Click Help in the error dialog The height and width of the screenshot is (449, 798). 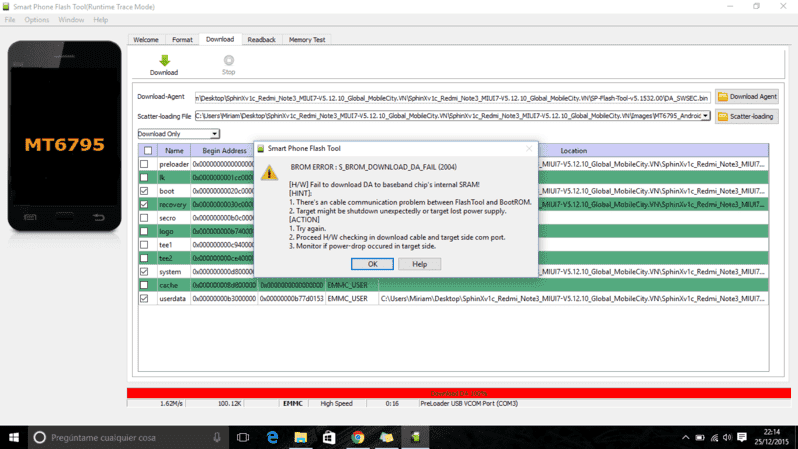tap(419, 264)
